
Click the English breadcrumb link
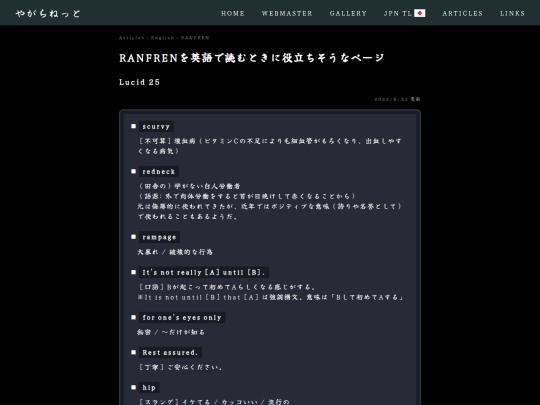[x=162, y=38]
